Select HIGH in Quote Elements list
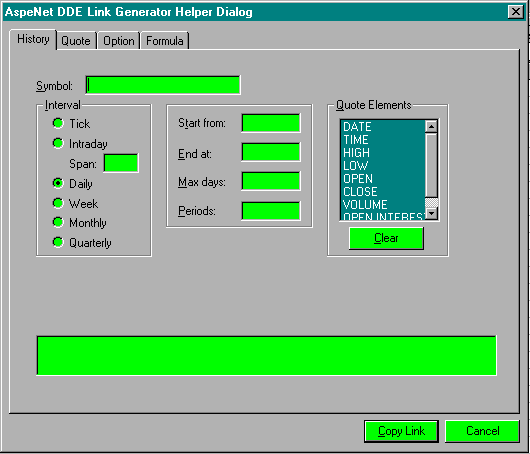The image size is (530, 454). pos(383,153)
